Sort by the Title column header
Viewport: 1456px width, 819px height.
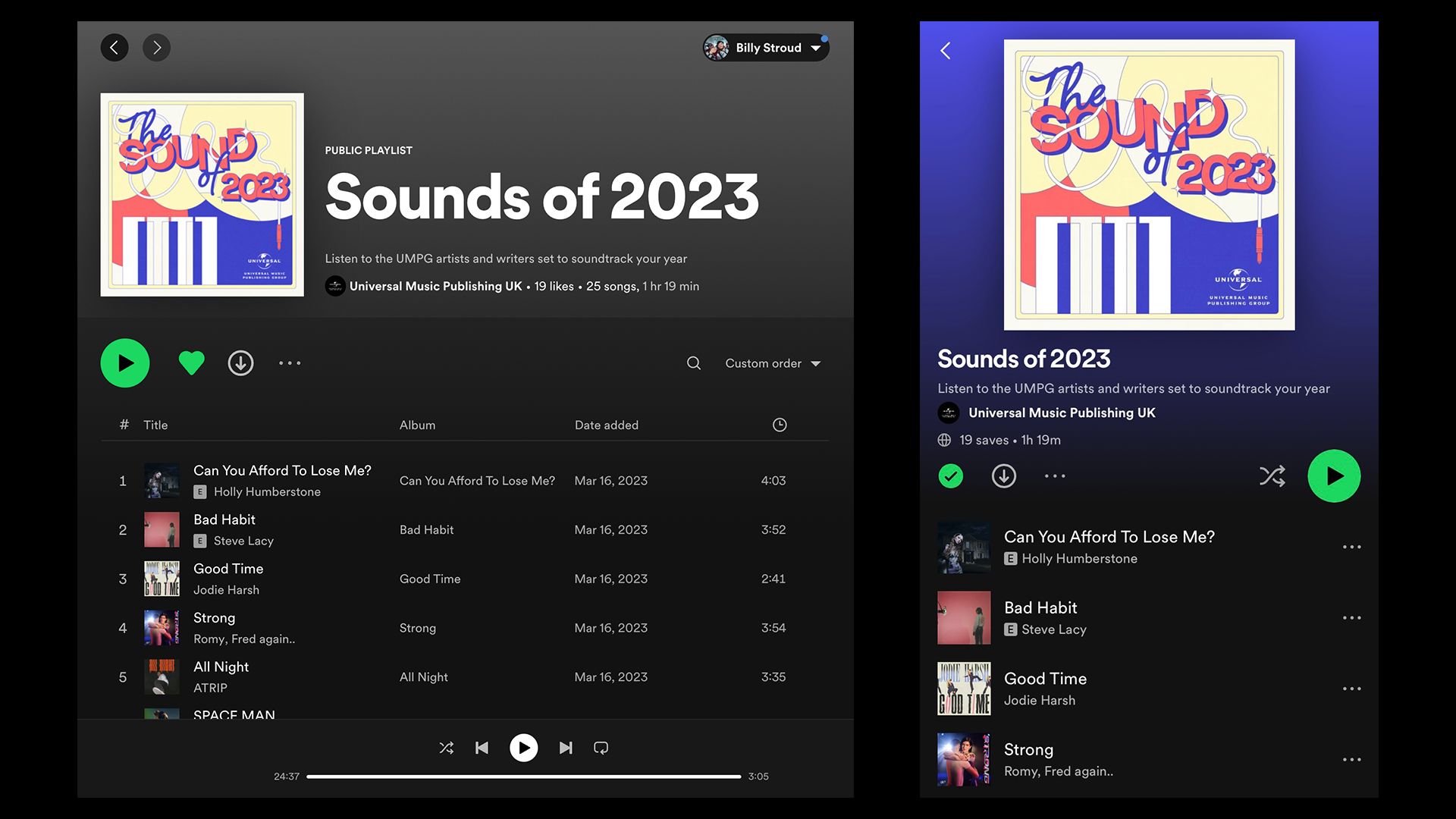pos(155,425)
